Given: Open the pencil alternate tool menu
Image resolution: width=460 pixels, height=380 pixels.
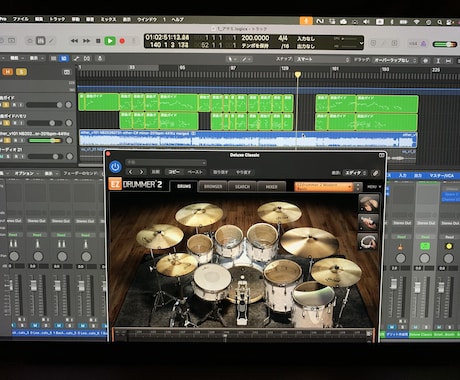Looking at the screenshot, I should pyautogui.click(x=246, y=59).
